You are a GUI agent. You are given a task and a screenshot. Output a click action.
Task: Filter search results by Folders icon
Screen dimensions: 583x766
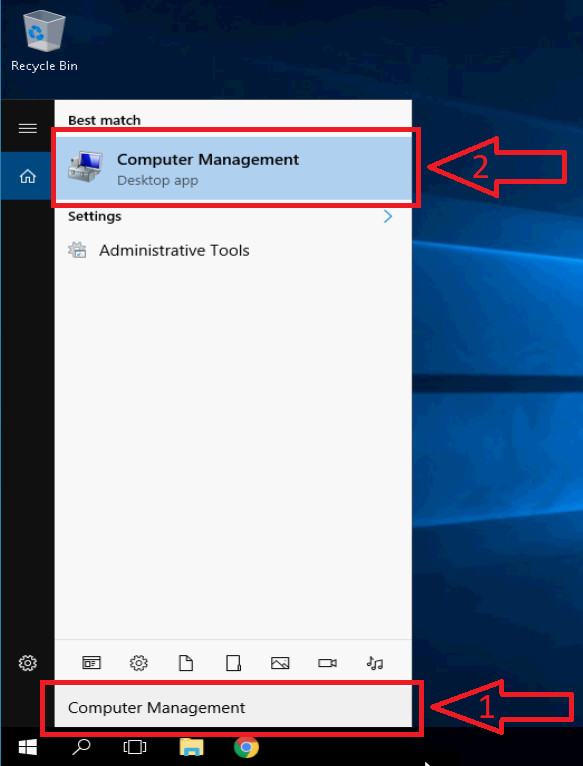[x=233, y=663]
